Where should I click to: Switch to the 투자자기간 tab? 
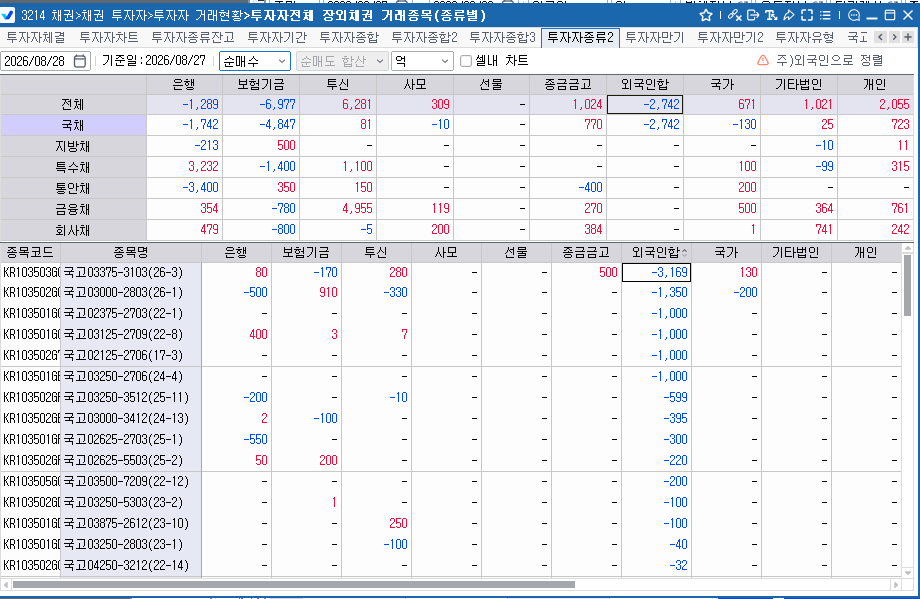pyautogui.click(x=277, y=38)
